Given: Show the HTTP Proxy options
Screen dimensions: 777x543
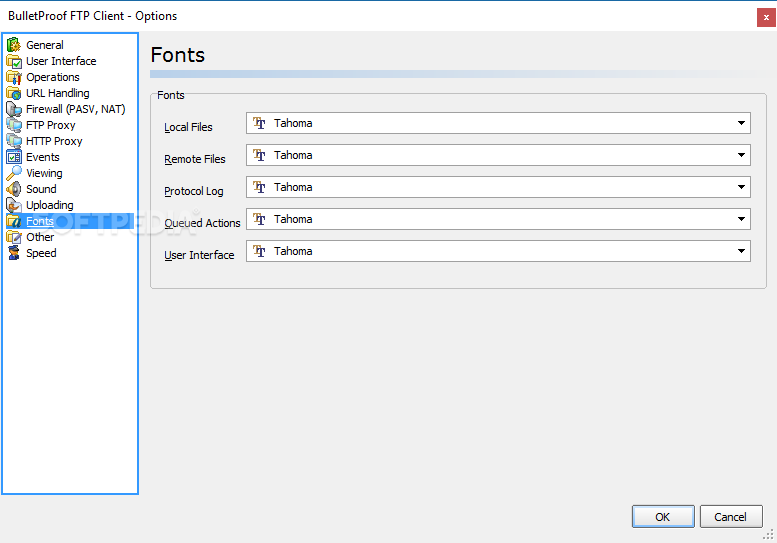Looking at the screenshot, I should coord(54,141).
